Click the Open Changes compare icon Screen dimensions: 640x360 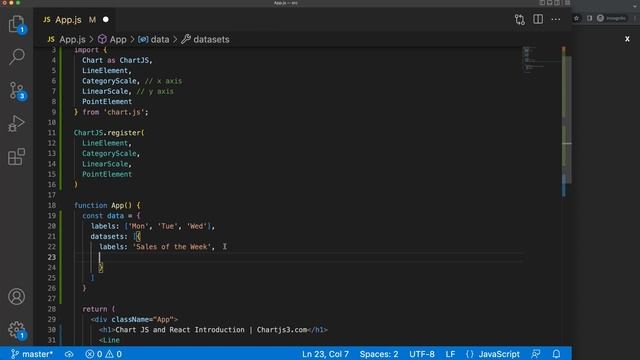point(520,20)
